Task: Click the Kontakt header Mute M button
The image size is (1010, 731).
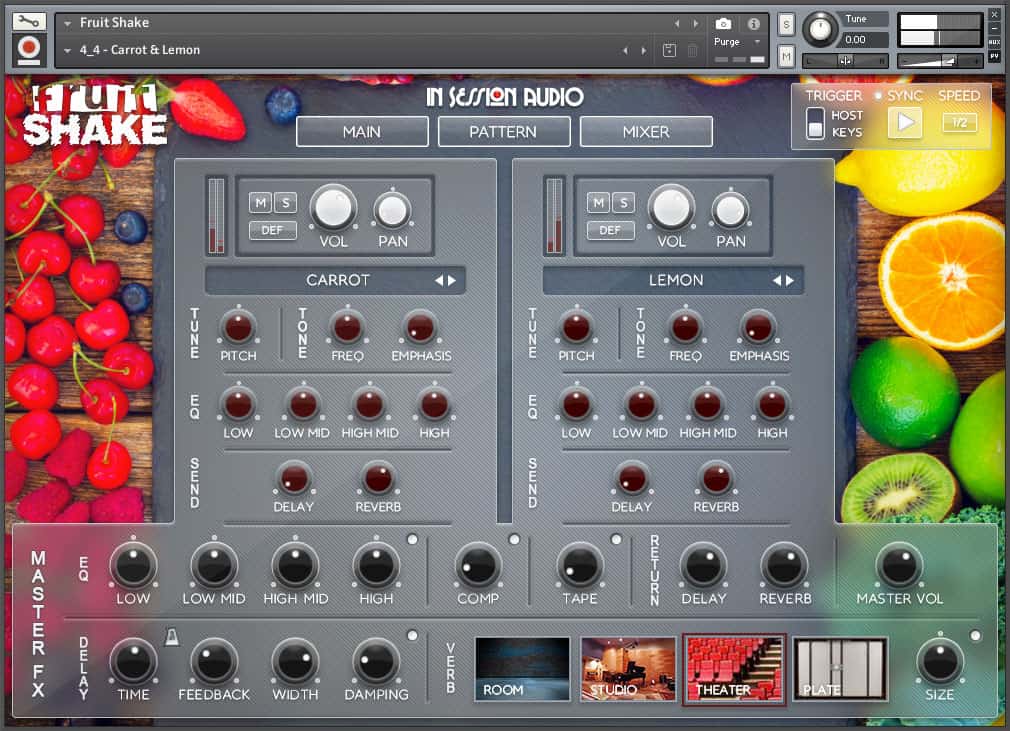Action: click(786, 57)
